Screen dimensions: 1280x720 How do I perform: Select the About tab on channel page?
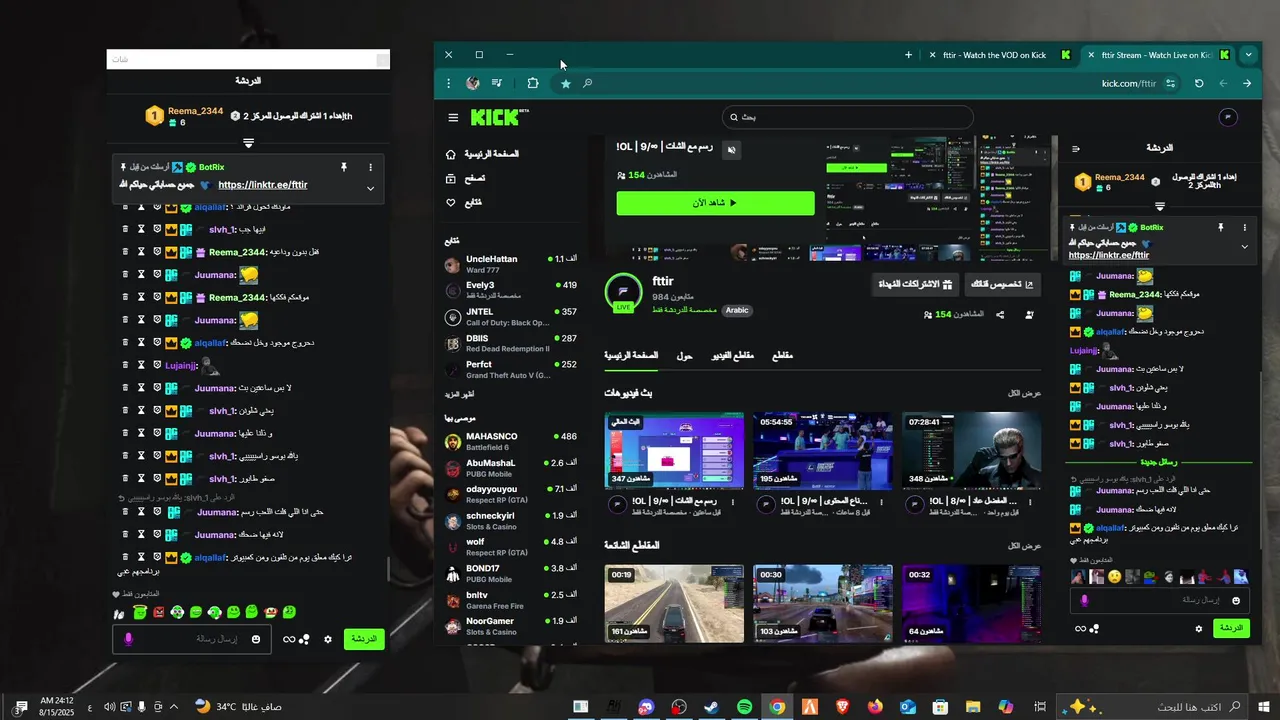[685, 356]
